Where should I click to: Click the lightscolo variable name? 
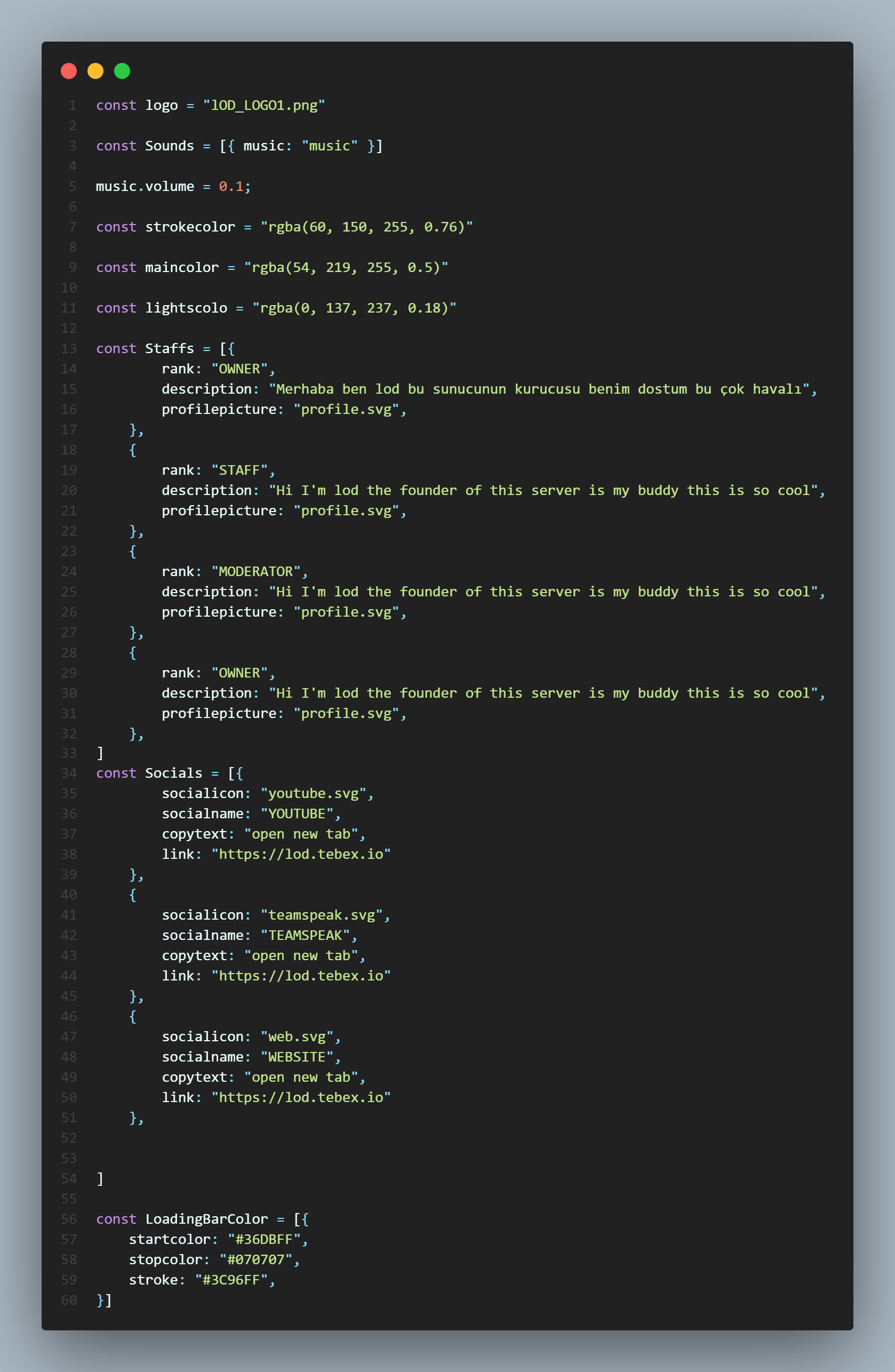tap(186, 308)
